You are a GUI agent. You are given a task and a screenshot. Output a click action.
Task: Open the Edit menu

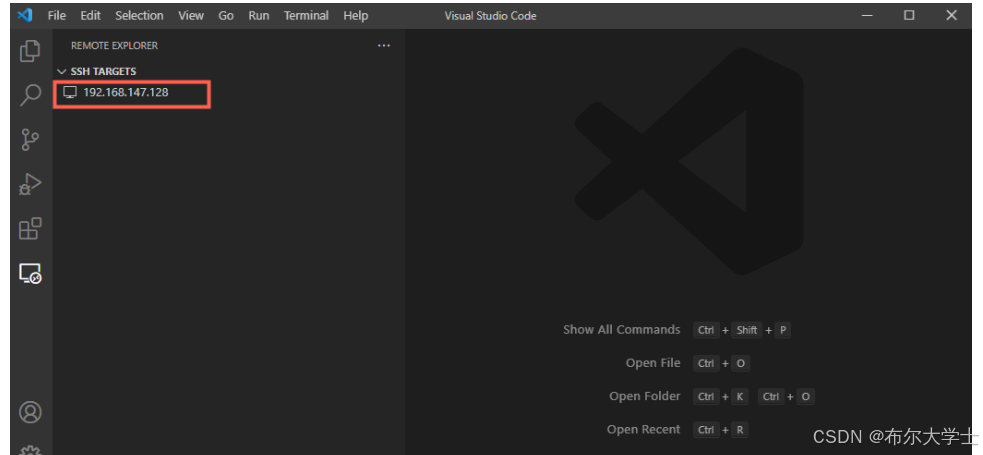point(90,16)
